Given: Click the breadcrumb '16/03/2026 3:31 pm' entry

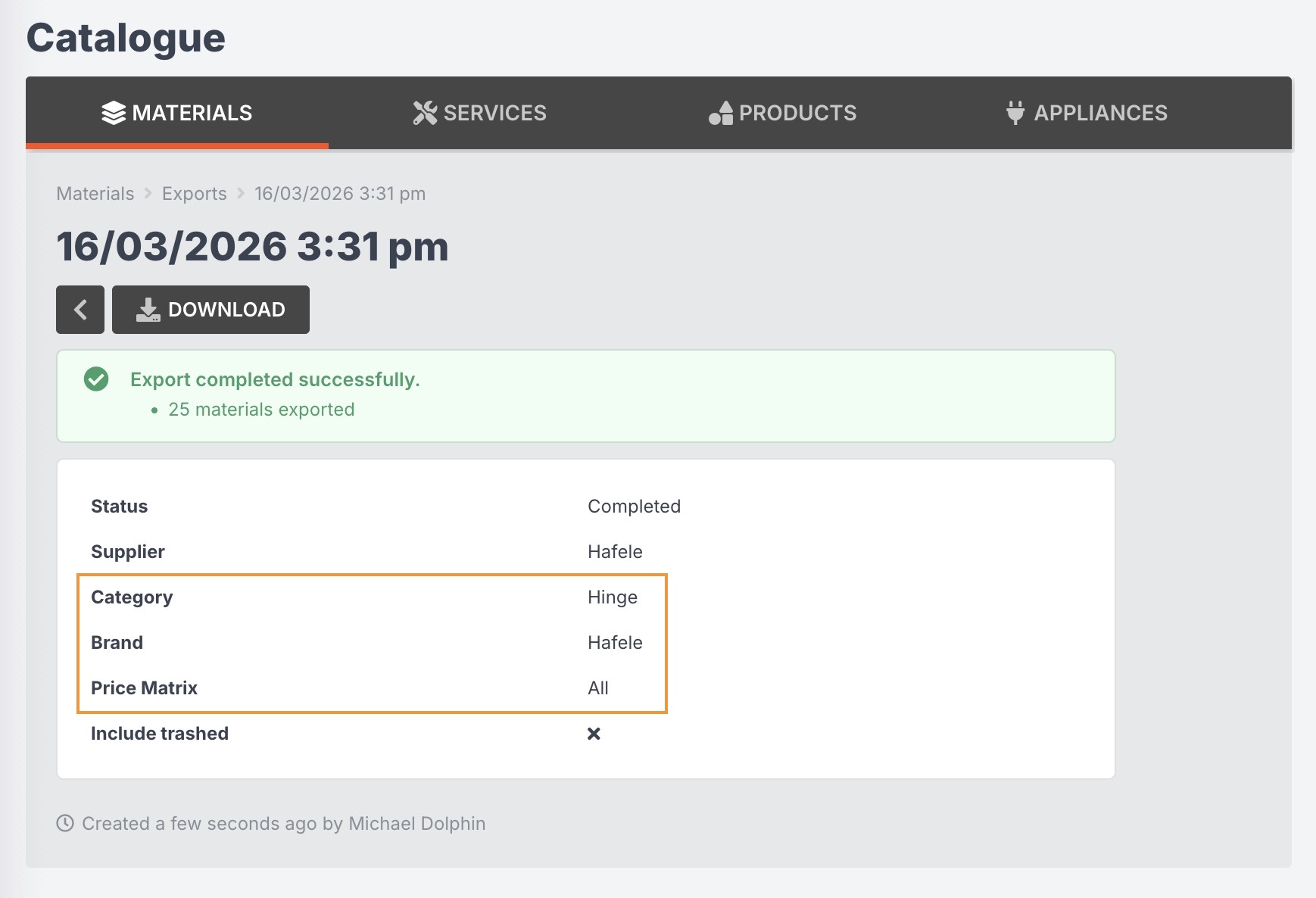Looking at the screenshot, I should (x=340, y=194).
